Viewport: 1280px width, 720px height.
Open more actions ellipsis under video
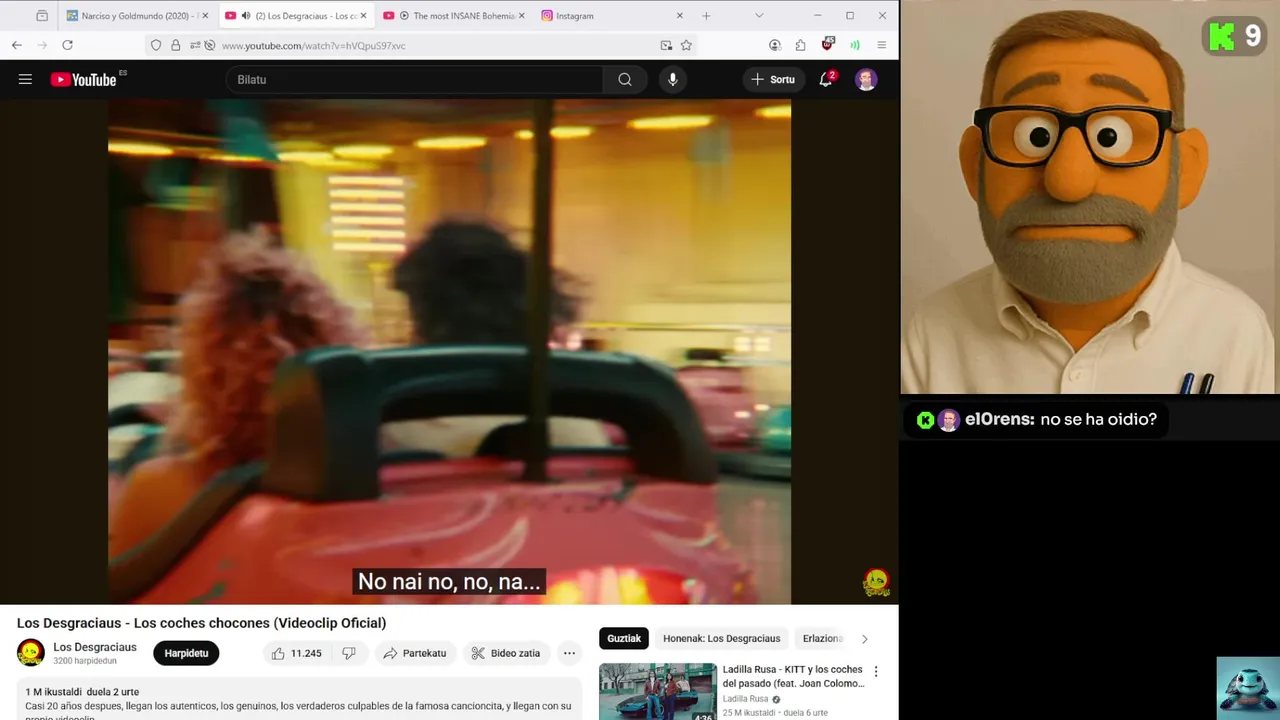[569, 653]
